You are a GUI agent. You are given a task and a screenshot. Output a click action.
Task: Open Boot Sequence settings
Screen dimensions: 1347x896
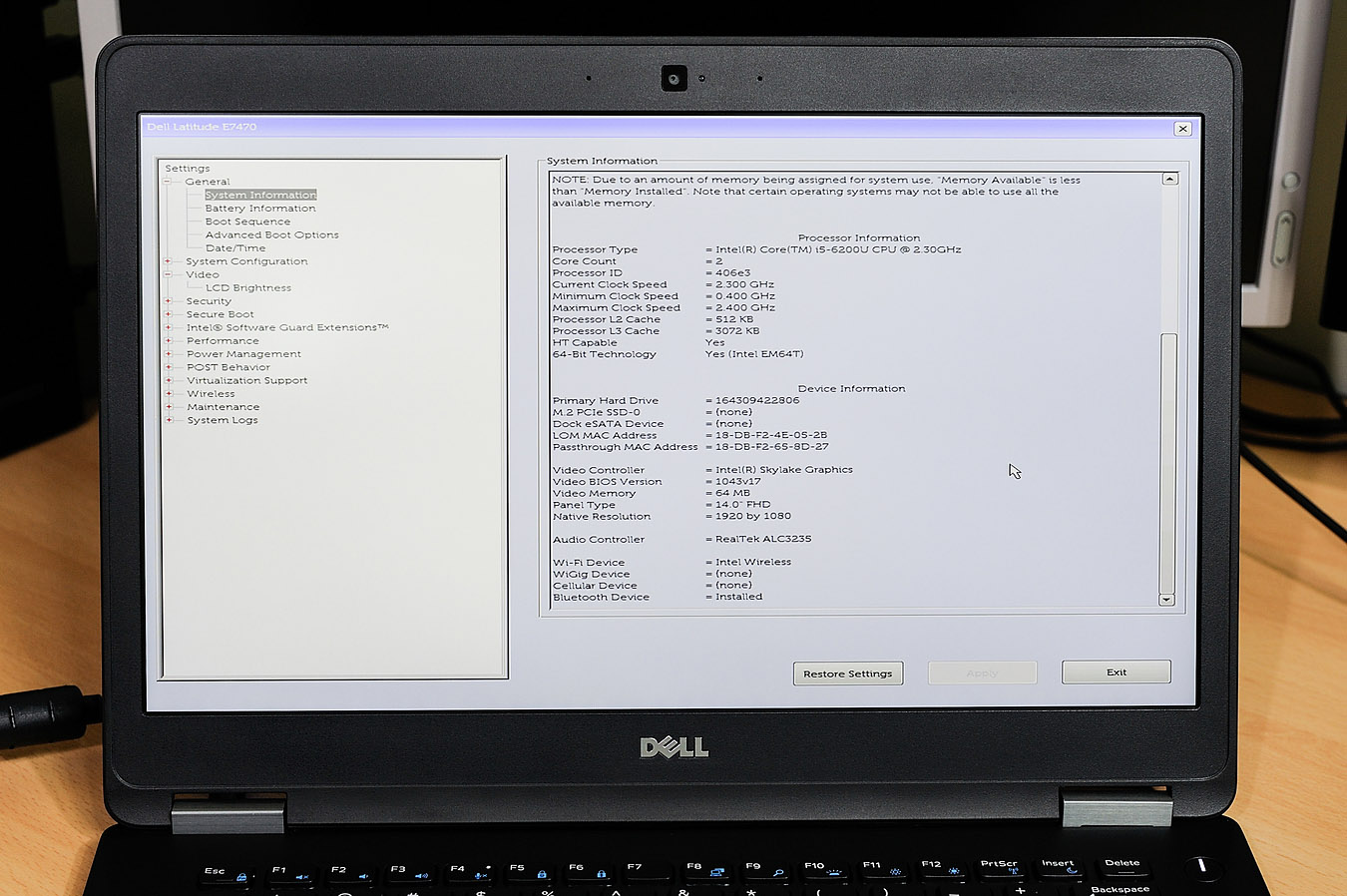pyautogui.click(x=247, y=222)
